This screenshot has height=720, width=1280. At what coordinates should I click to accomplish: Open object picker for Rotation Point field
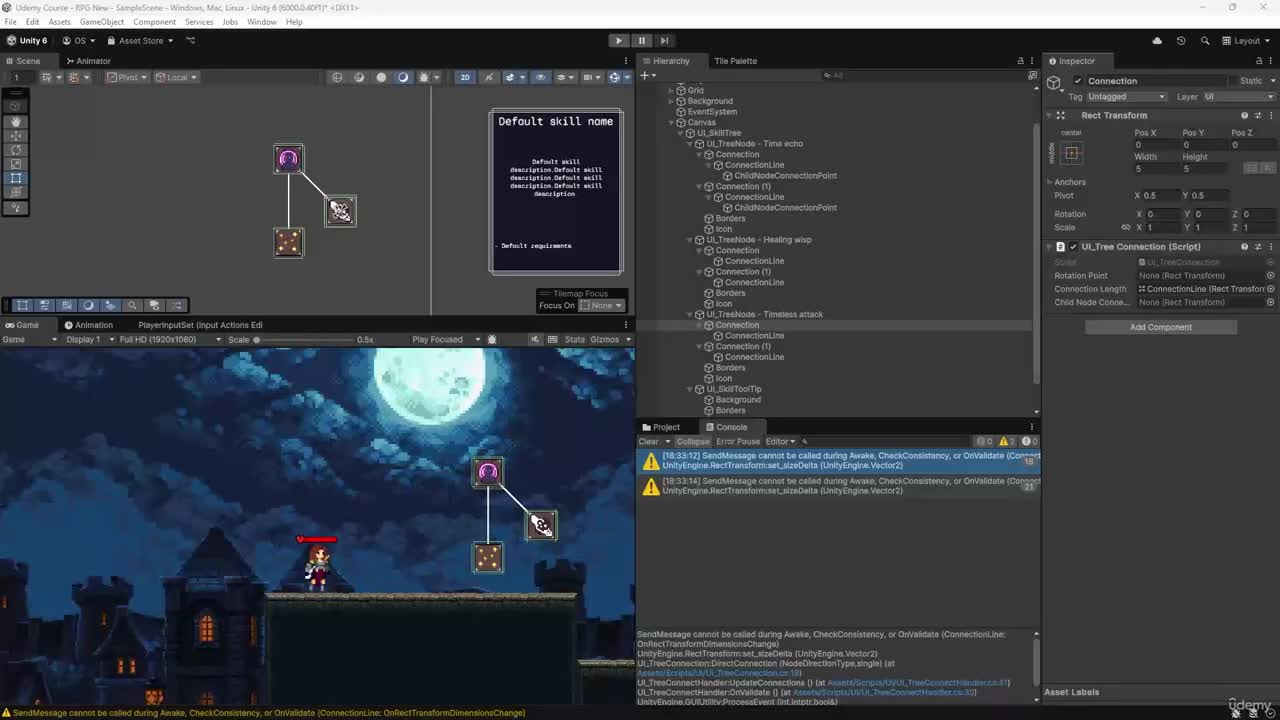coord(1270,276)
